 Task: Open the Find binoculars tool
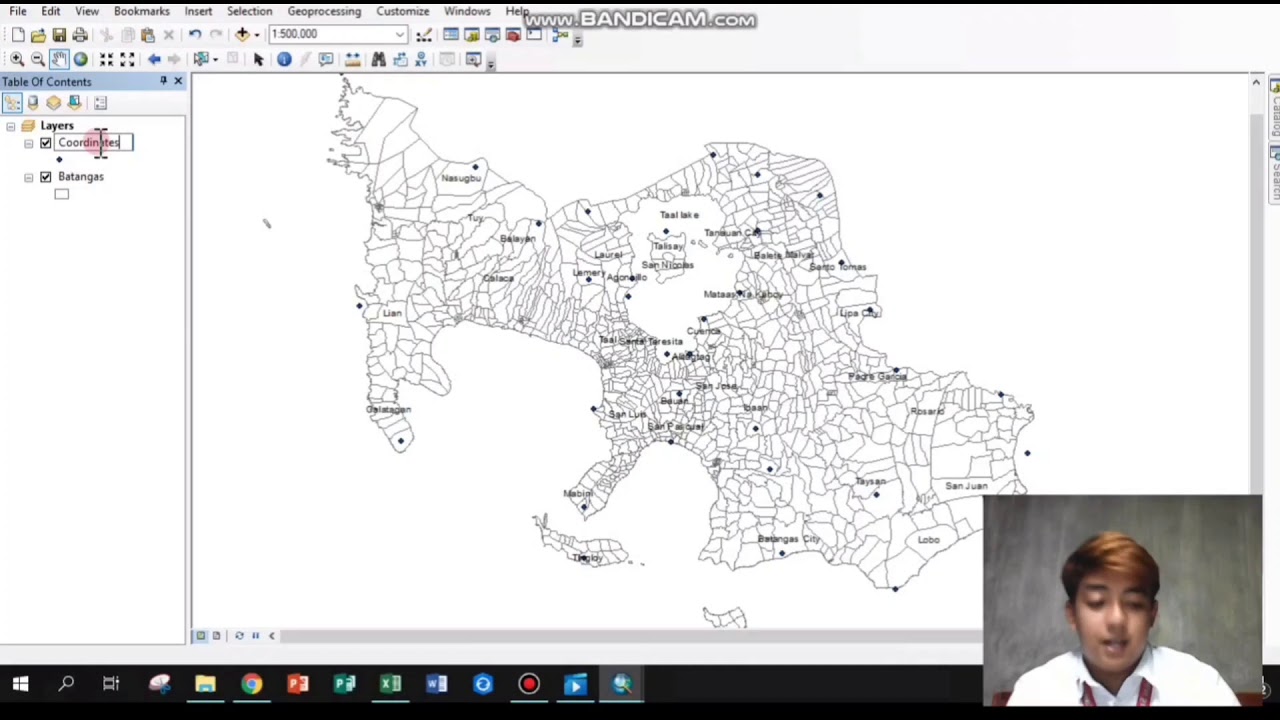[x=378, y=59]
